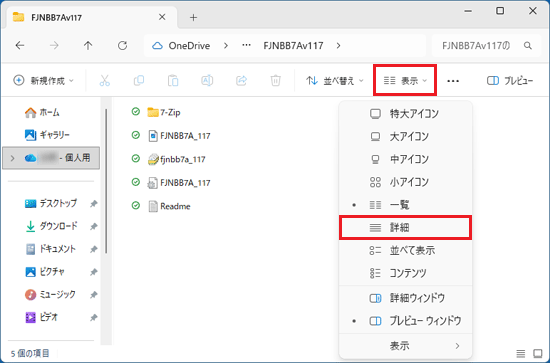Expand chevron after OneDrive in address bar
This screenshot has height=363, width=550.
(226, 46)
